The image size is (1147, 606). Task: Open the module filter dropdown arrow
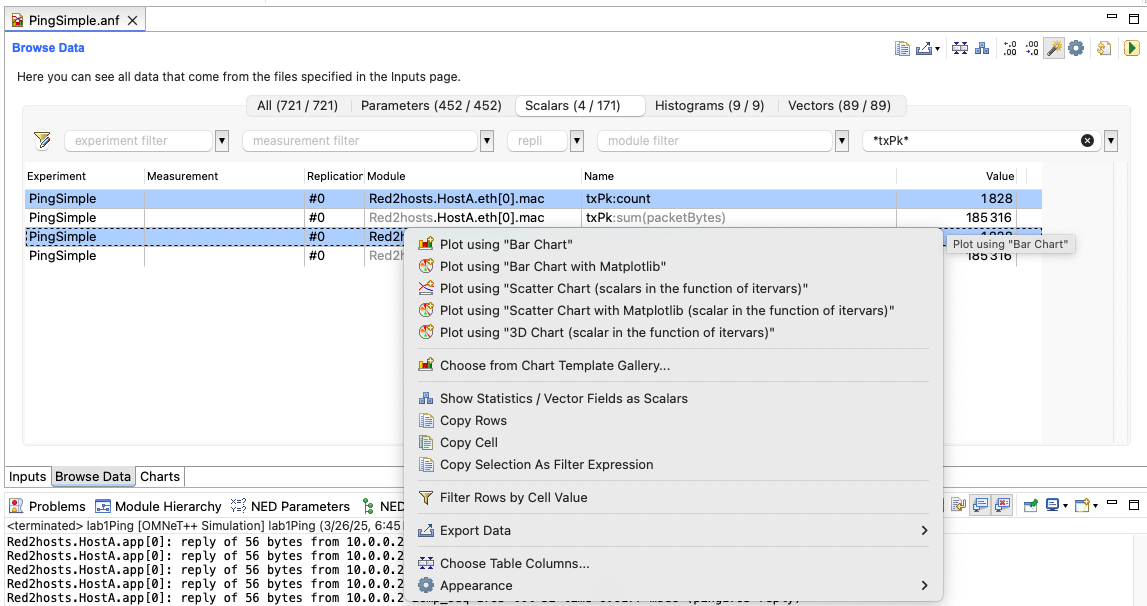point(842,141)
